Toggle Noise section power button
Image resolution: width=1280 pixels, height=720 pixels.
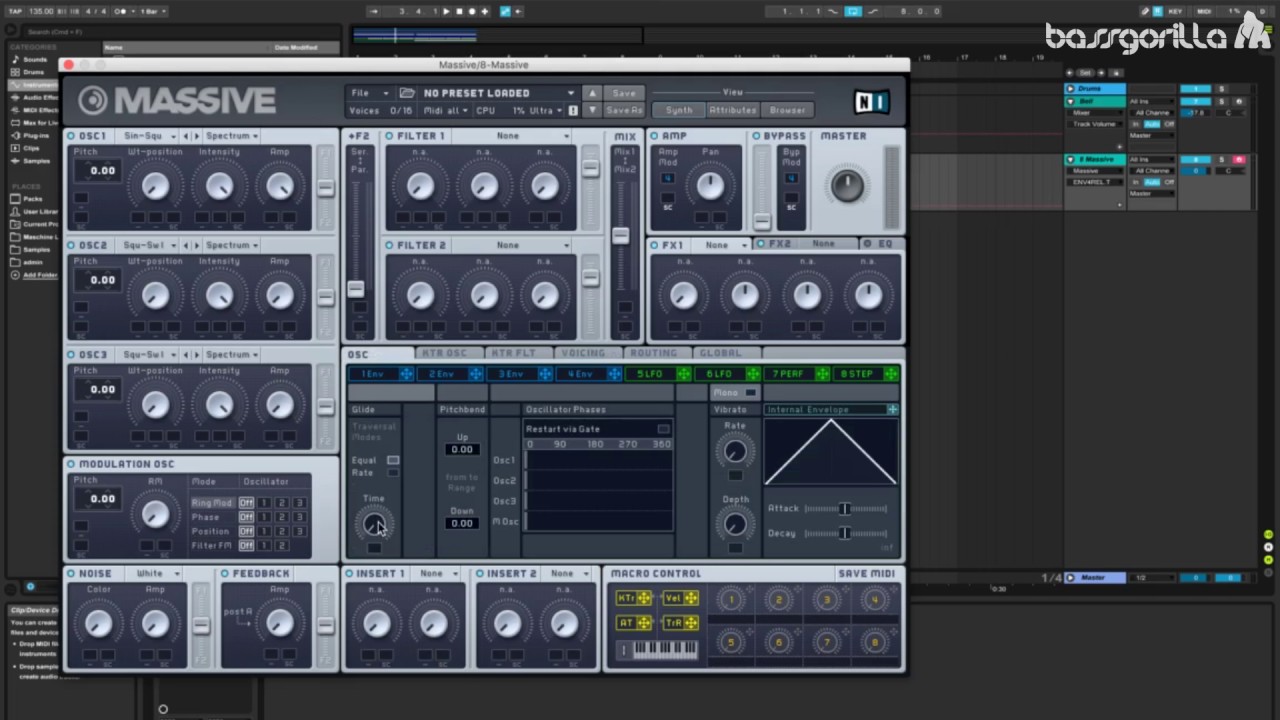click(71, 574)
